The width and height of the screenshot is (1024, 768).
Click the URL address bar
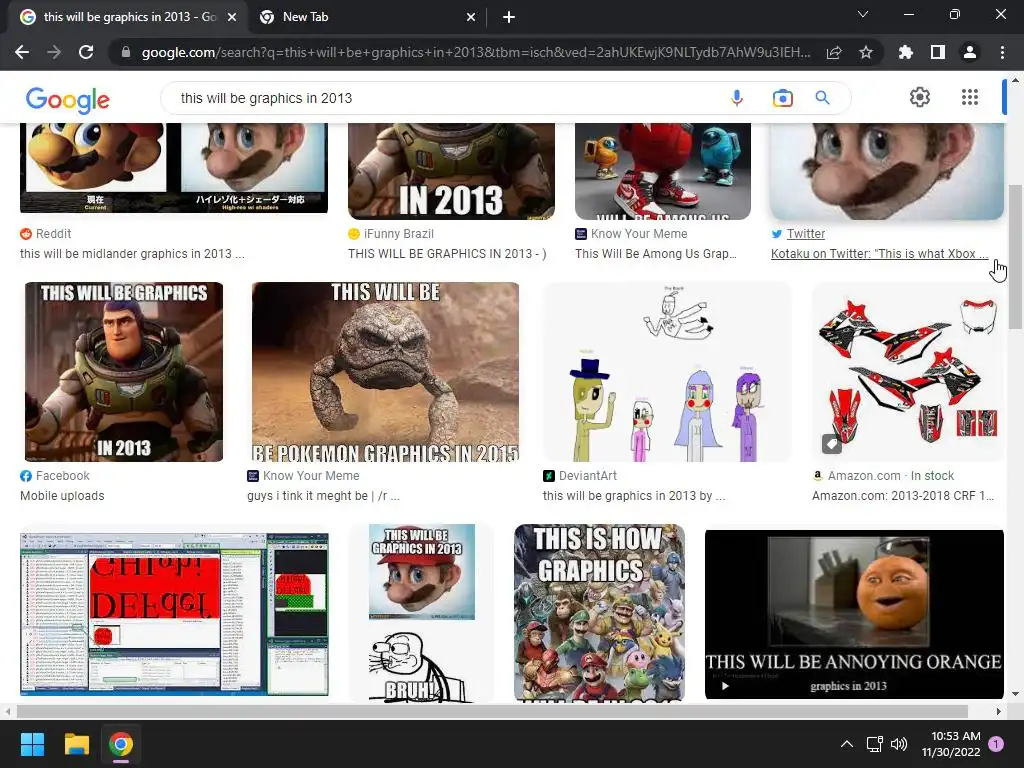(x=475, y=52)
